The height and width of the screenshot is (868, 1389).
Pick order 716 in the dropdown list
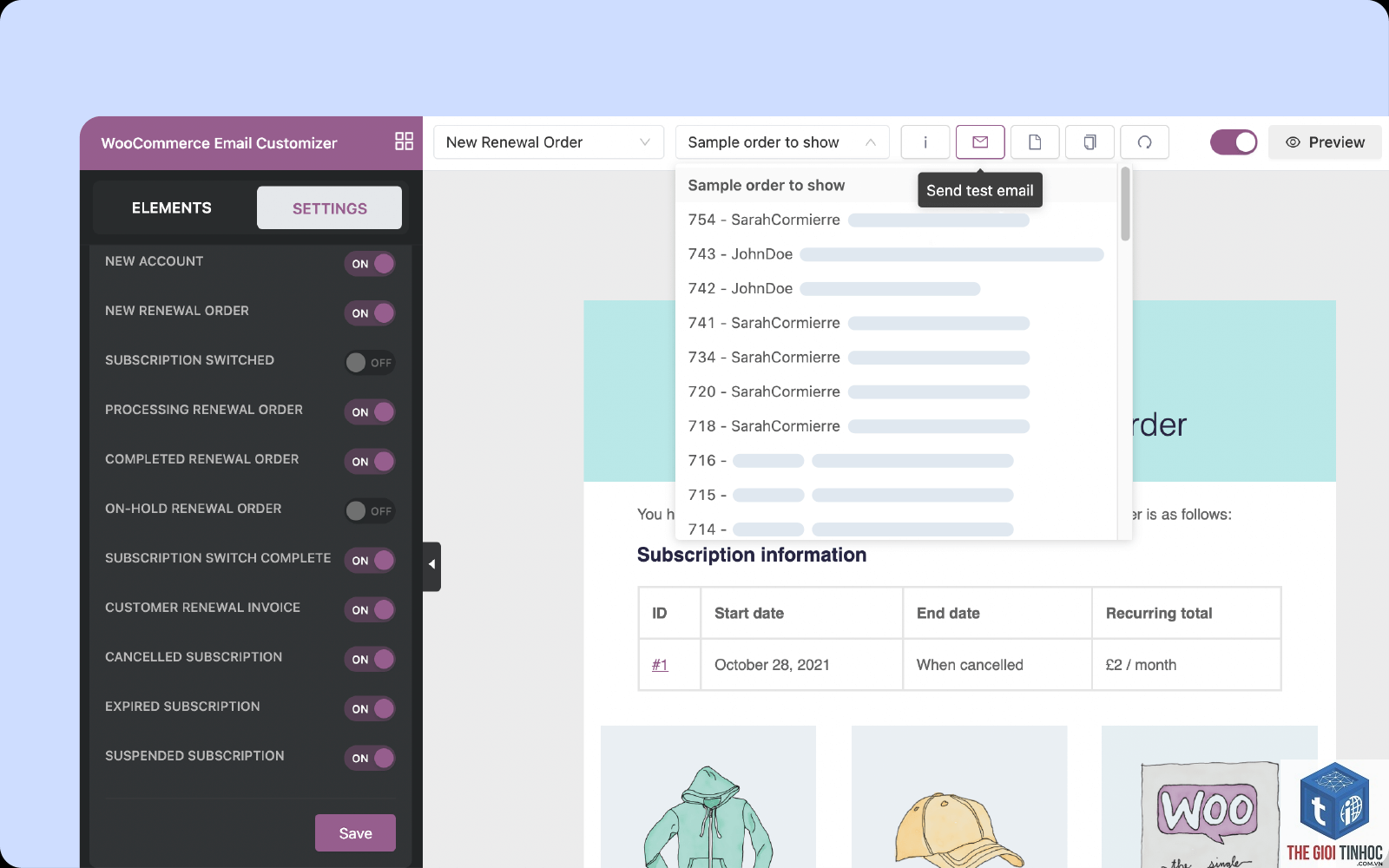pyautogui.click(x=896, y=461)
